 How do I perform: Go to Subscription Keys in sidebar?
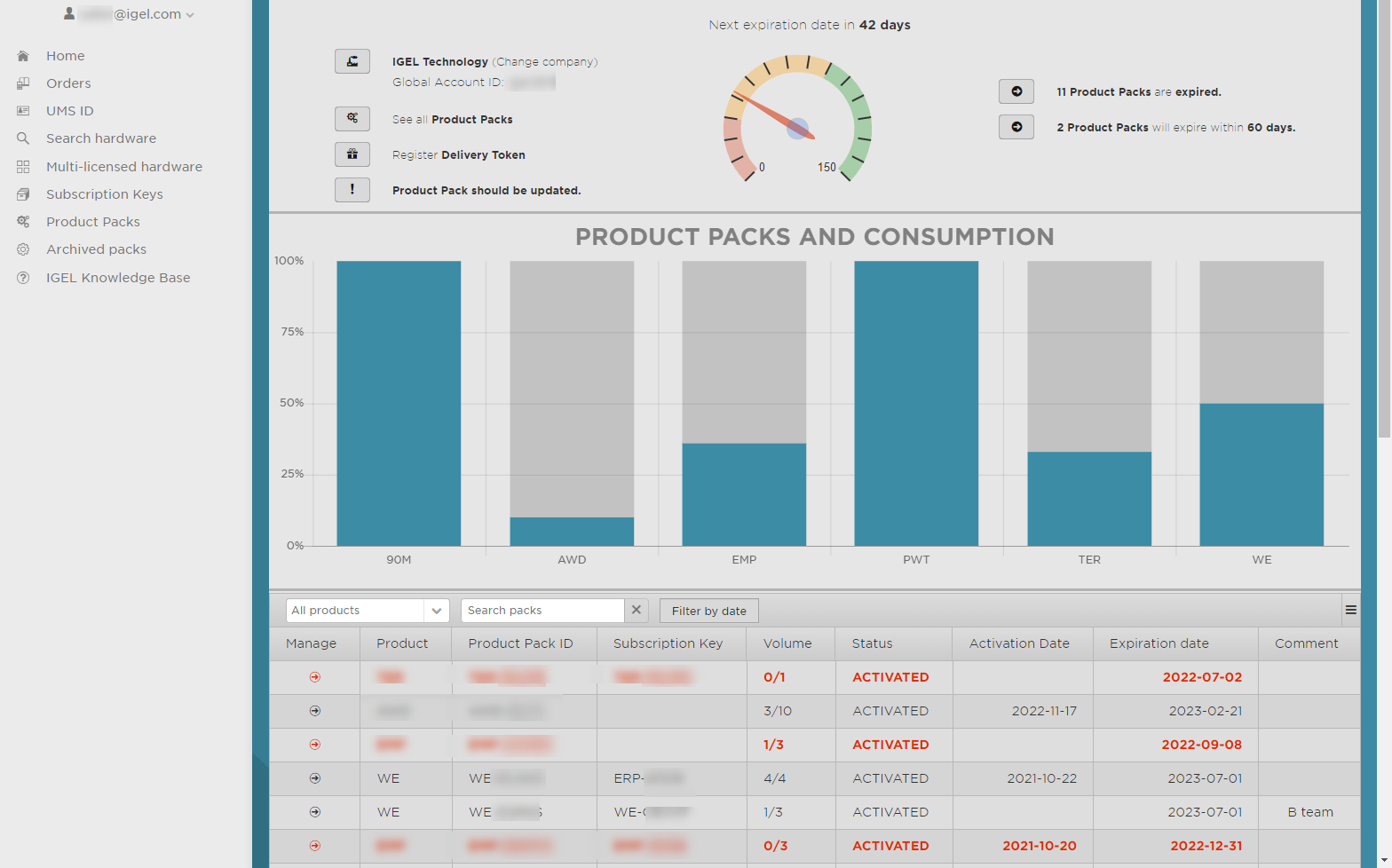[x=104, y=194]
